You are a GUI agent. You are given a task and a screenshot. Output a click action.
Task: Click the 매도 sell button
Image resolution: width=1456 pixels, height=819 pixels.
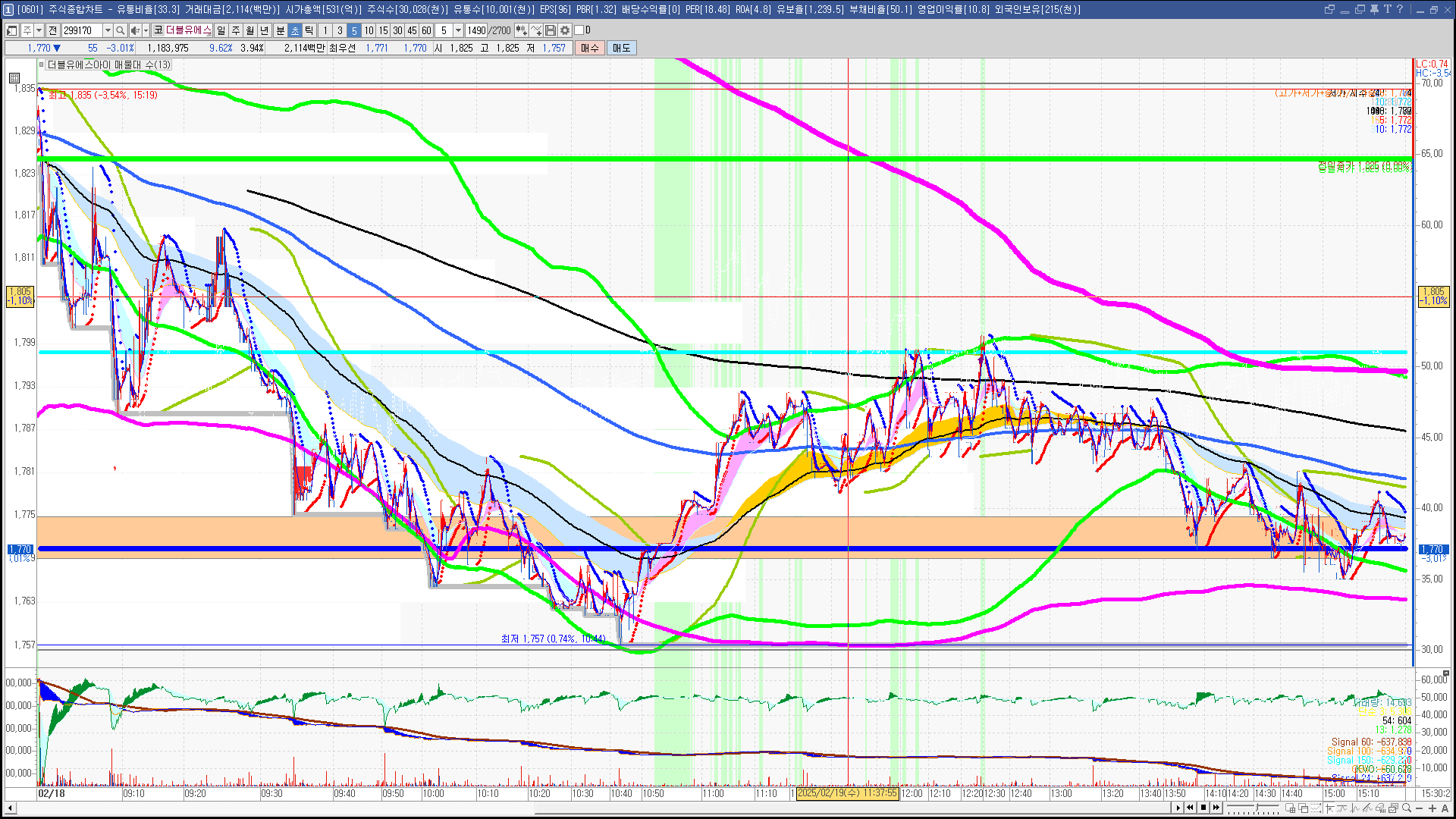click(x=621, y=48)
